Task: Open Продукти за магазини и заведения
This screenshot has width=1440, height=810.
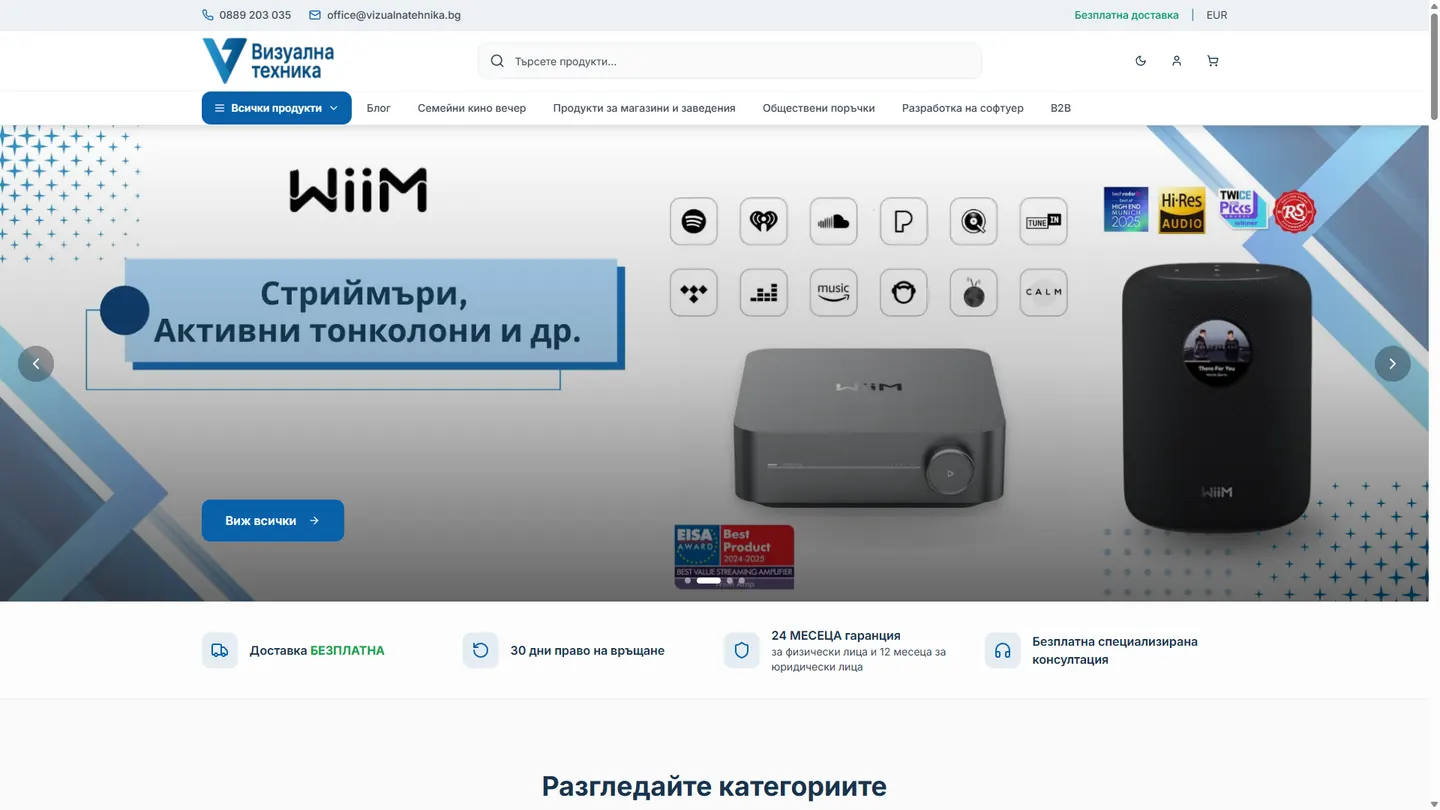Action: (x=644, y=108)
